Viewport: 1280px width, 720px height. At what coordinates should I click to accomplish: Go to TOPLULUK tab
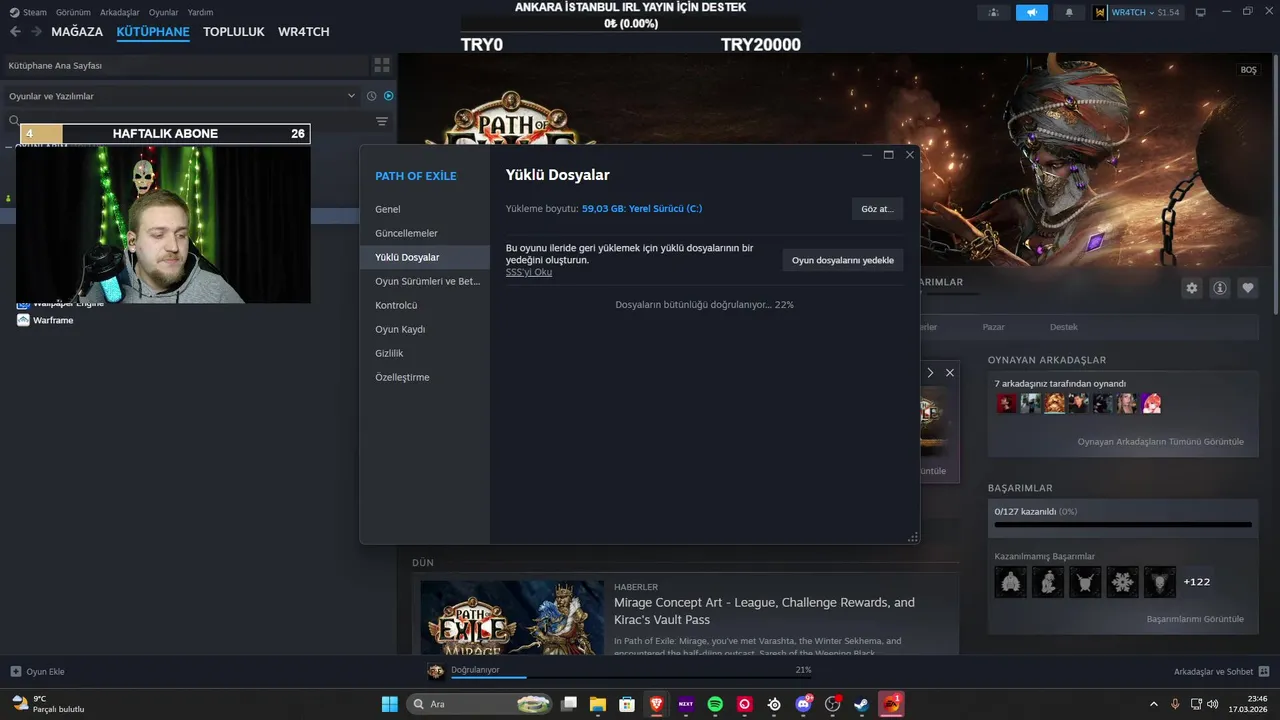click(234, 32)
